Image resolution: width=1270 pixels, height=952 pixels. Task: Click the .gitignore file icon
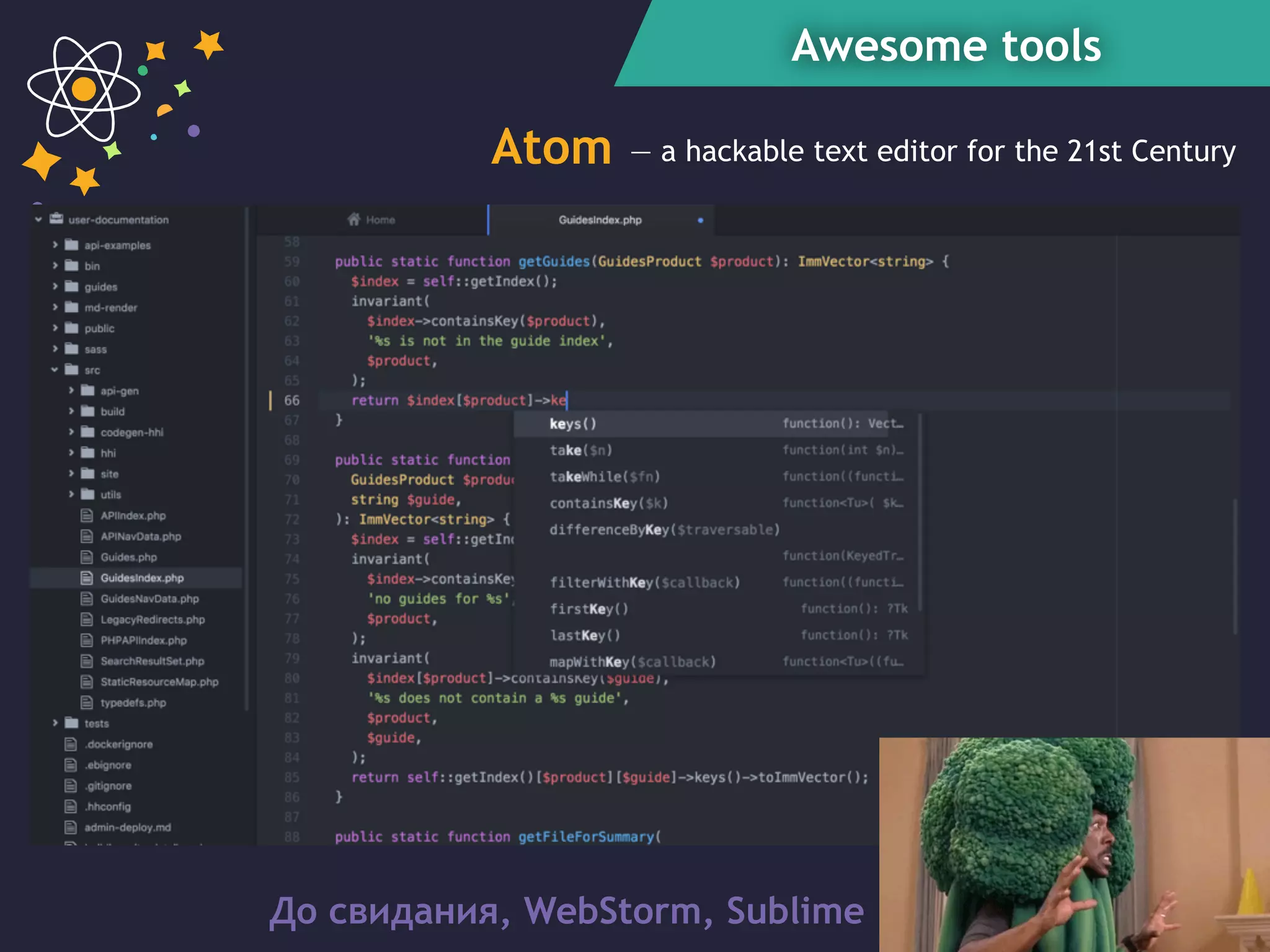pyautogui.click(x=71, y=785)
